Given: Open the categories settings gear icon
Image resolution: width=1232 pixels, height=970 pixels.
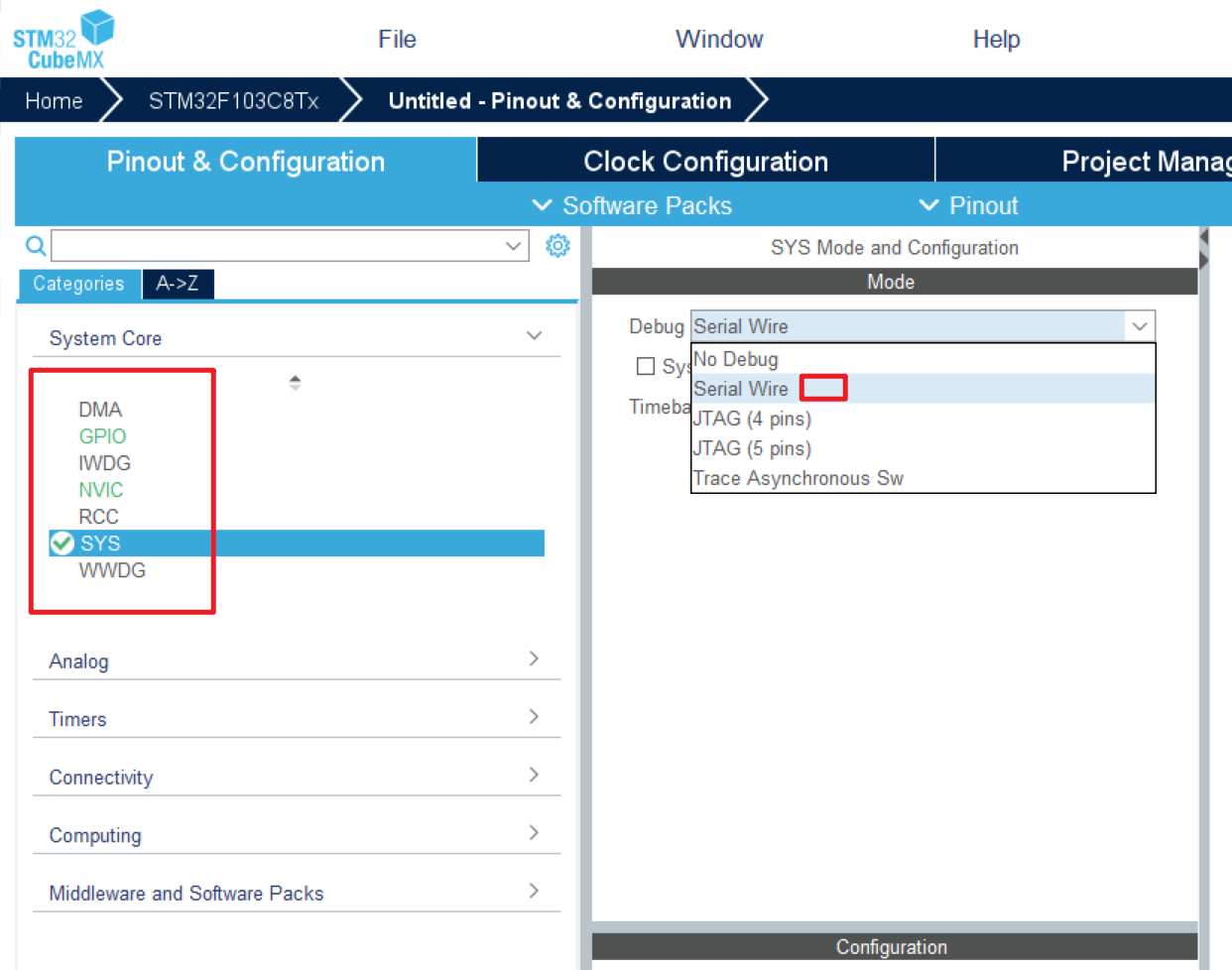Looking at the screenshot, I should pyautogui.click(x=557, y=245).
